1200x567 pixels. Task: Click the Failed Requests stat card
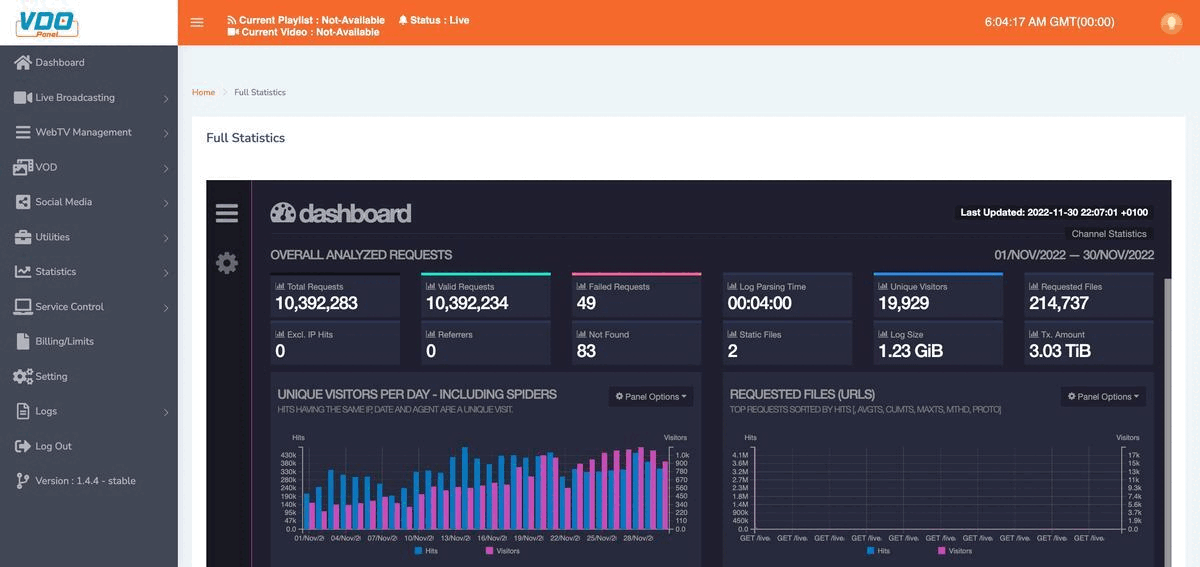(636, 295)
